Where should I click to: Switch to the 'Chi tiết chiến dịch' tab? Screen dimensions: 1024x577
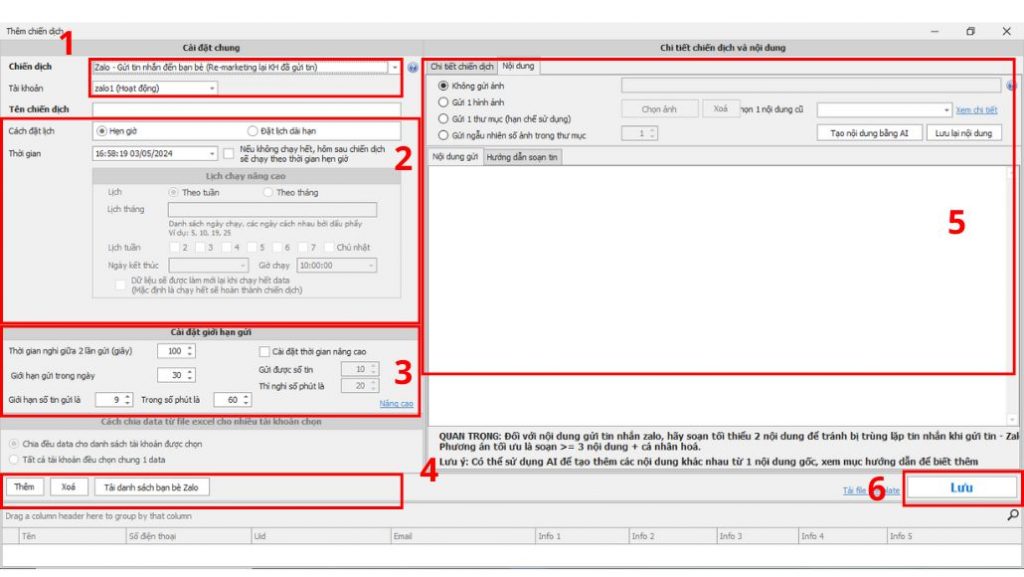(x=462, y=66)
